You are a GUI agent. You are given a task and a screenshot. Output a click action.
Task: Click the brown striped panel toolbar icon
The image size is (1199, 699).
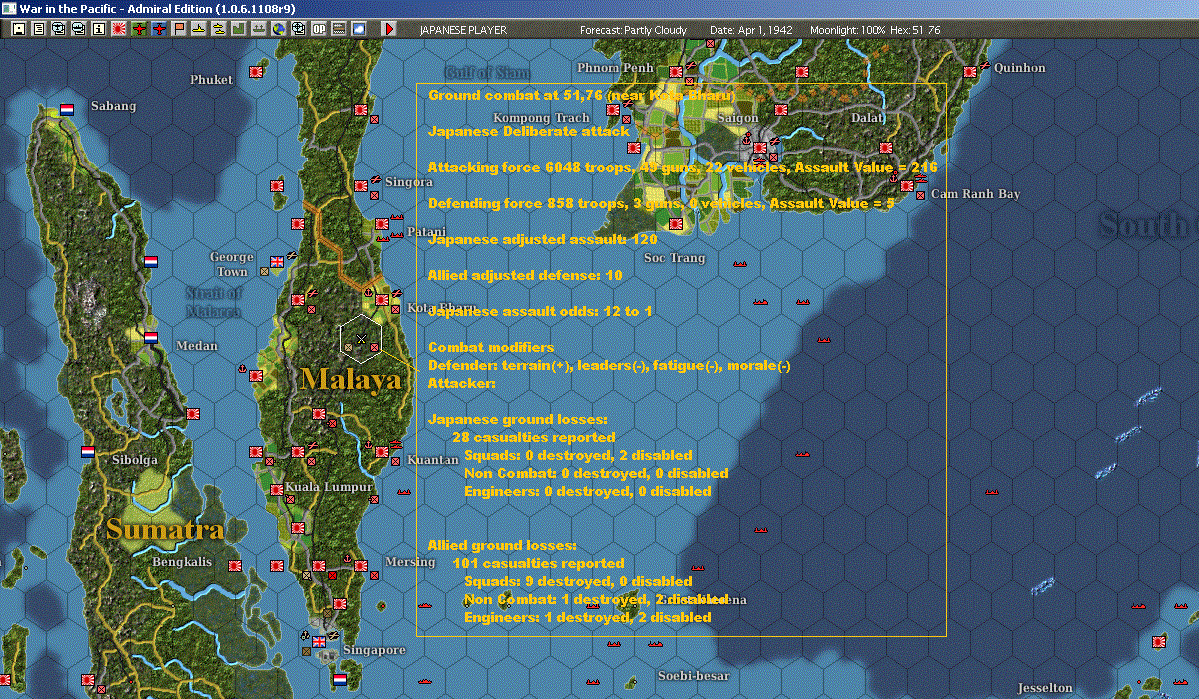coord(338,29)
